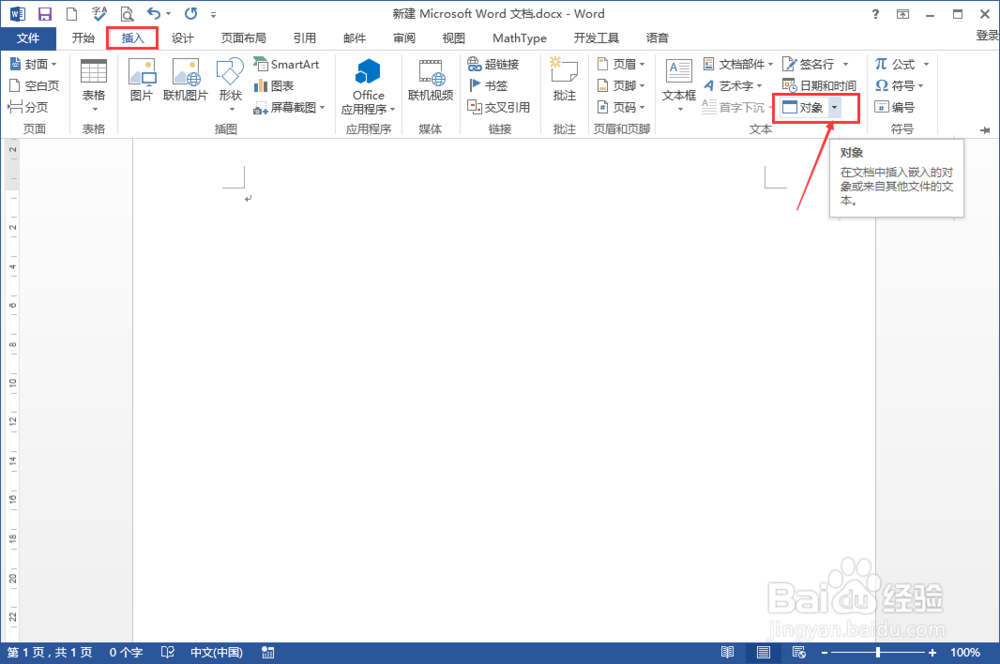Image resolution: width=1000 pixels, height=664 pixels.
Task: Switch to the Design (设计) tab
Action: point(182,38)
